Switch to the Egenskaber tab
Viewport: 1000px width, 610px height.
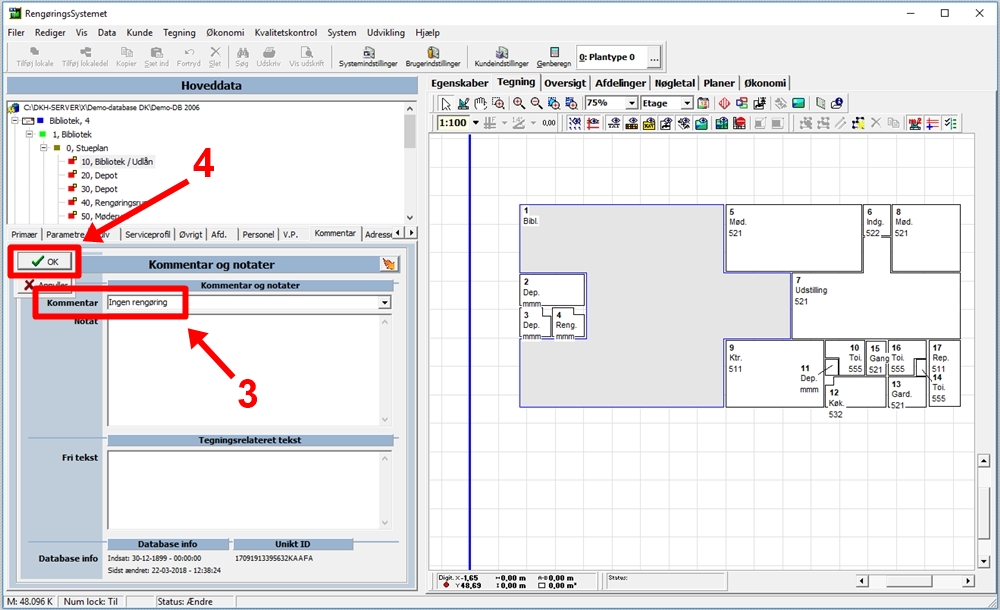click(x=459, y=83)
